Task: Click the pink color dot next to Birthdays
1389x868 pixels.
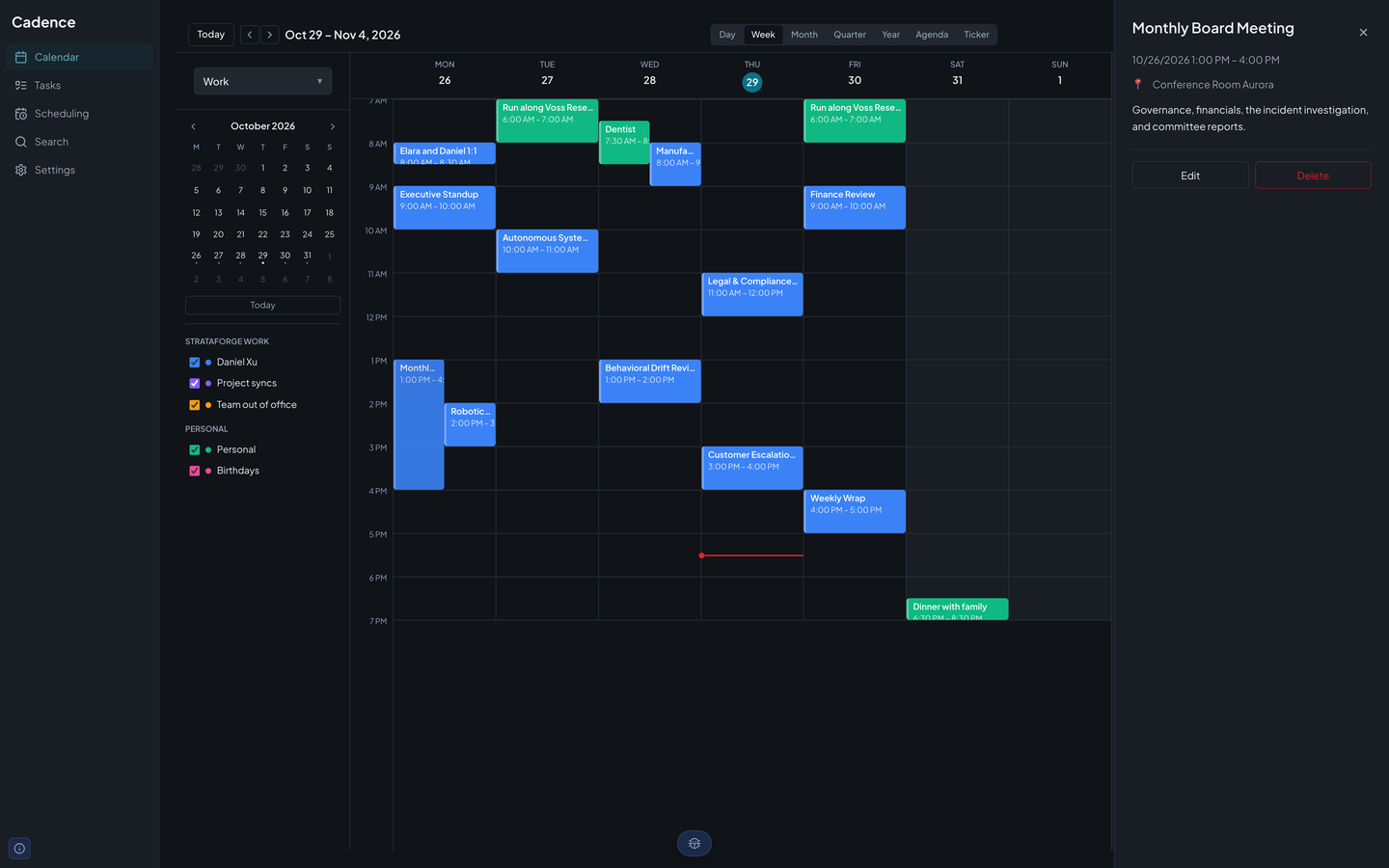Action: [208, 471]
